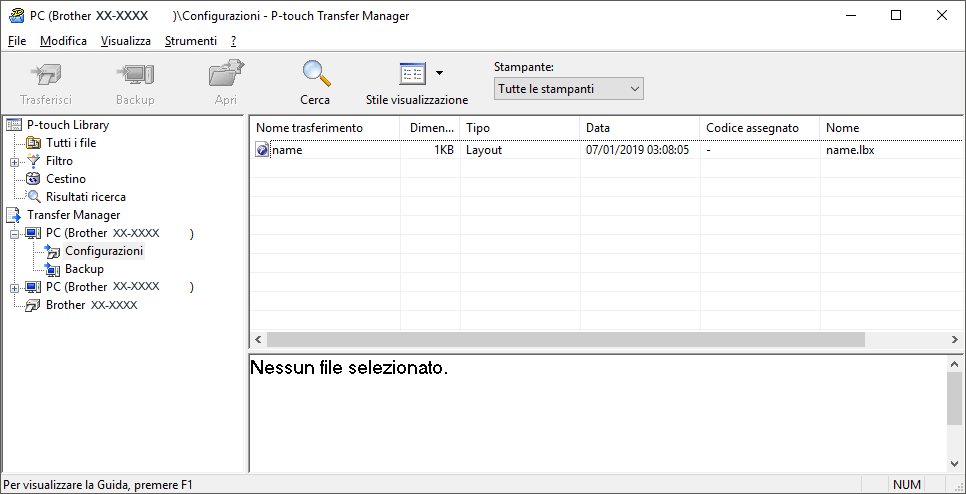
Task: Click the horizontal scrollbar thumb in file list
Action: [566, 339]
